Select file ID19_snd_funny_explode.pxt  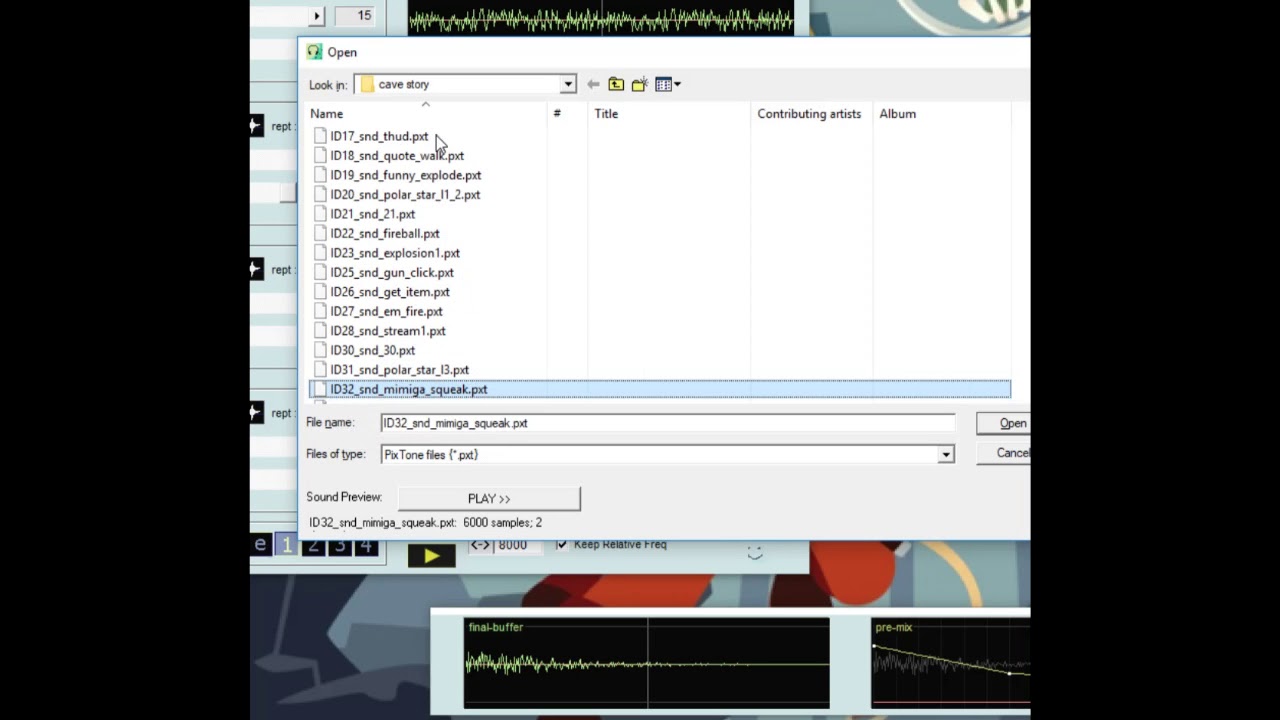tap(405, 175)
